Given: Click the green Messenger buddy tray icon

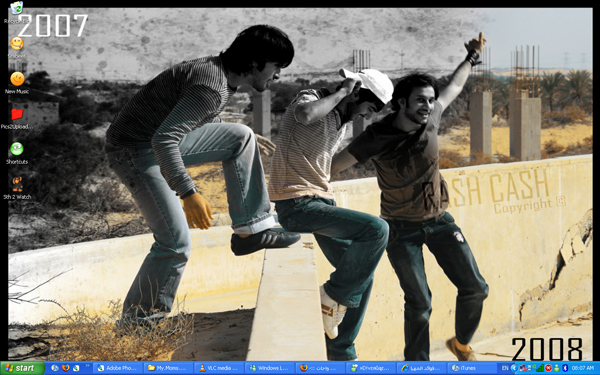Looking at the screenshot, I should pos(557,368).
